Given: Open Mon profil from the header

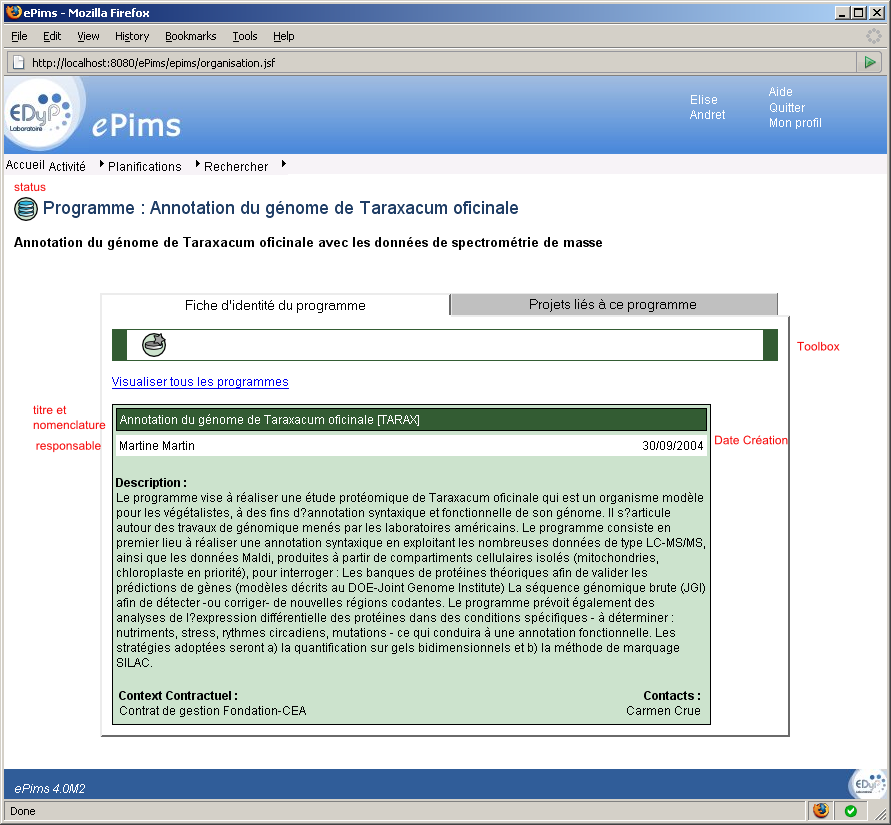Looking at the screenshot, I should 795,123.
